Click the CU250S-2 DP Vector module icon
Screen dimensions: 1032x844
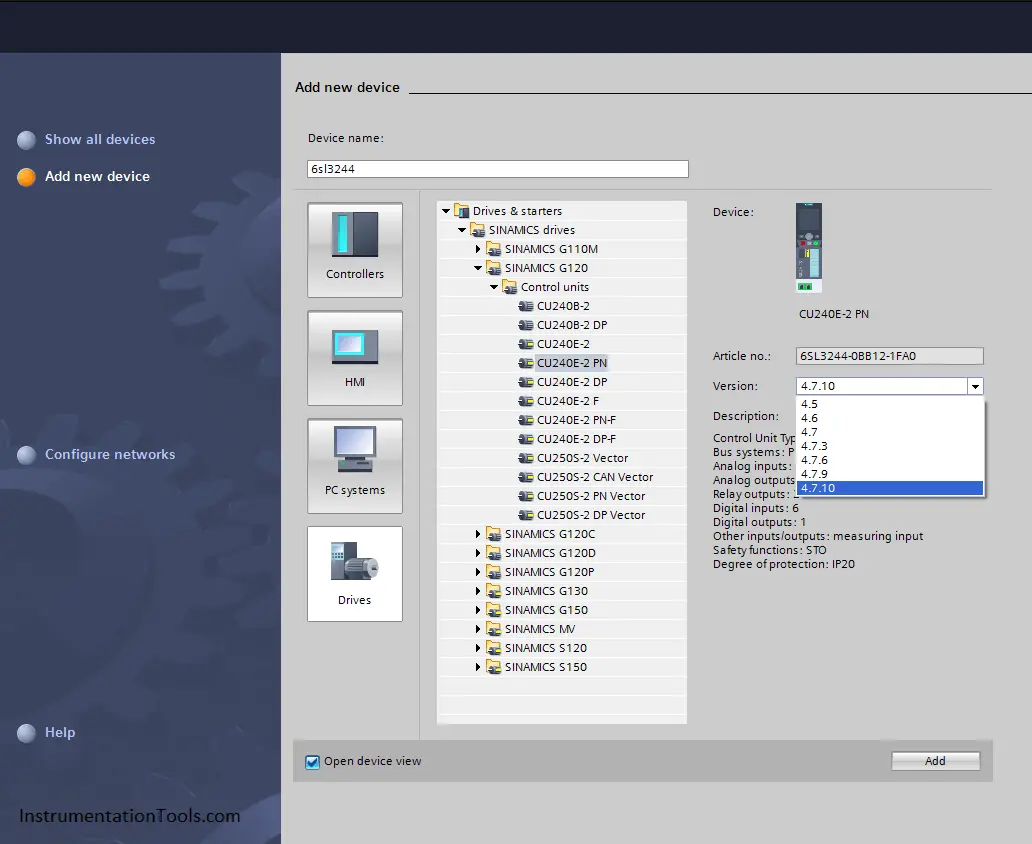coord(526,515)
